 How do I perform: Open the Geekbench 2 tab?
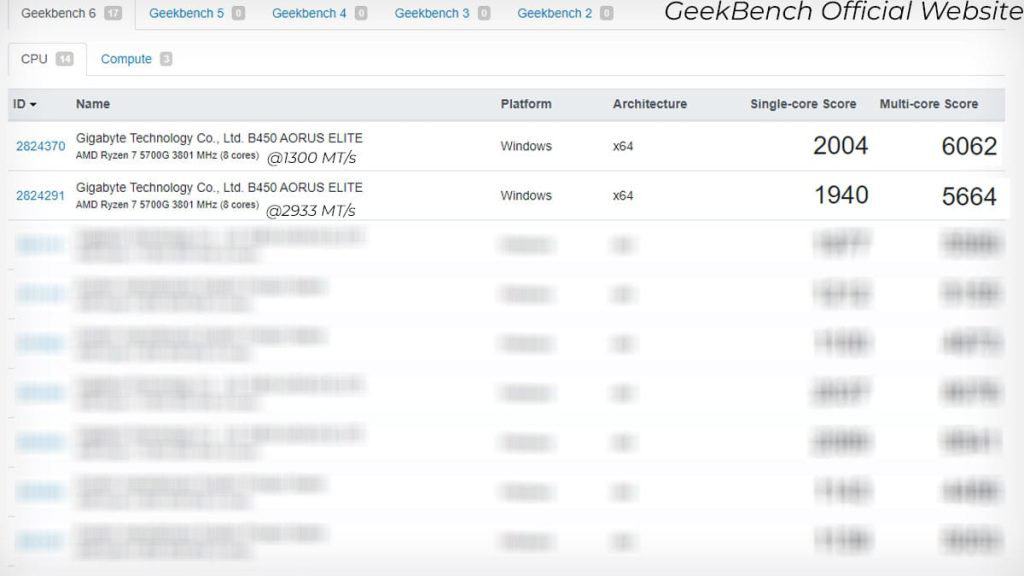coord(565,13)
